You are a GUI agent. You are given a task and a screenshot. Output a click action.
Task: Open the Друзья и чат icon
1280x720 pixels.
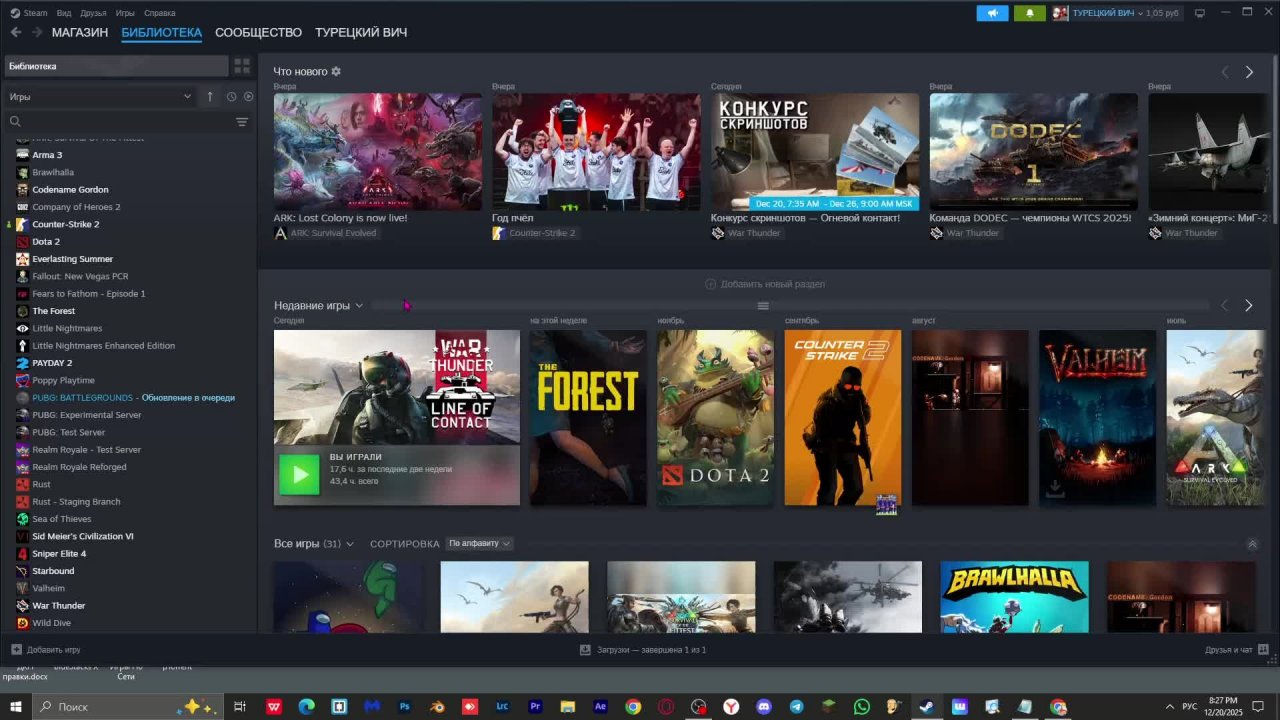1262,650
